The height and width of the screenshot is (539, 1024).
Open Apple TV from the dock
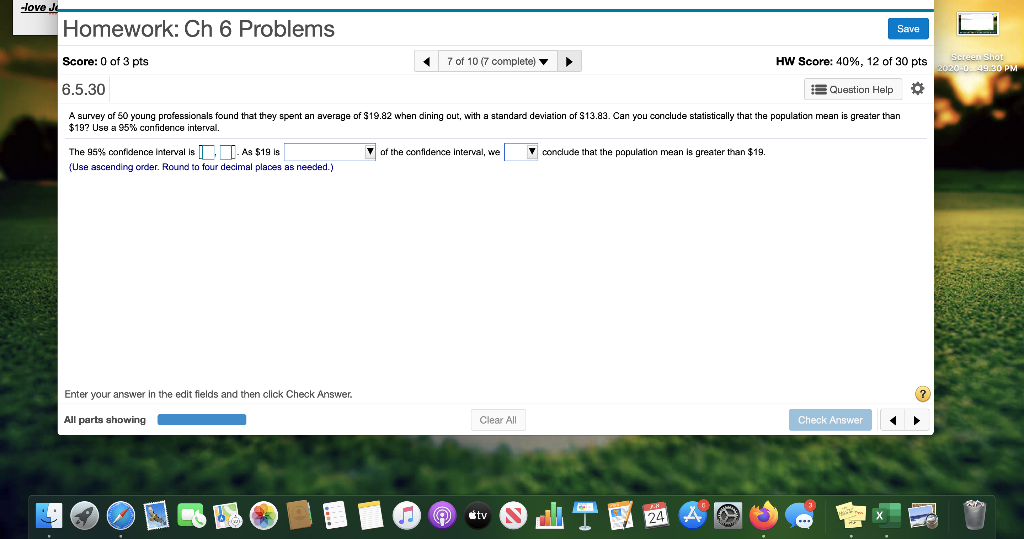click(x=478, y=515)
